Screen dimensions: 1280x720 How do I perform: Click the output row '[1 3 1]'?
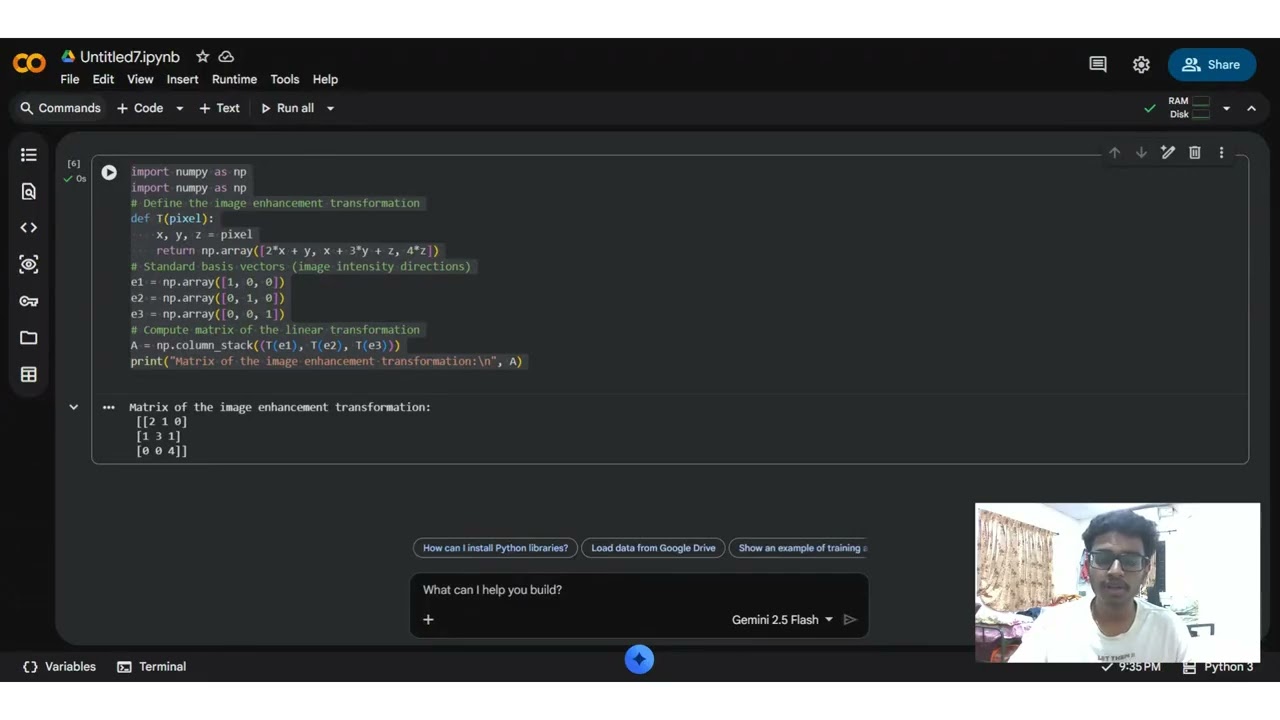pos(158,436)
